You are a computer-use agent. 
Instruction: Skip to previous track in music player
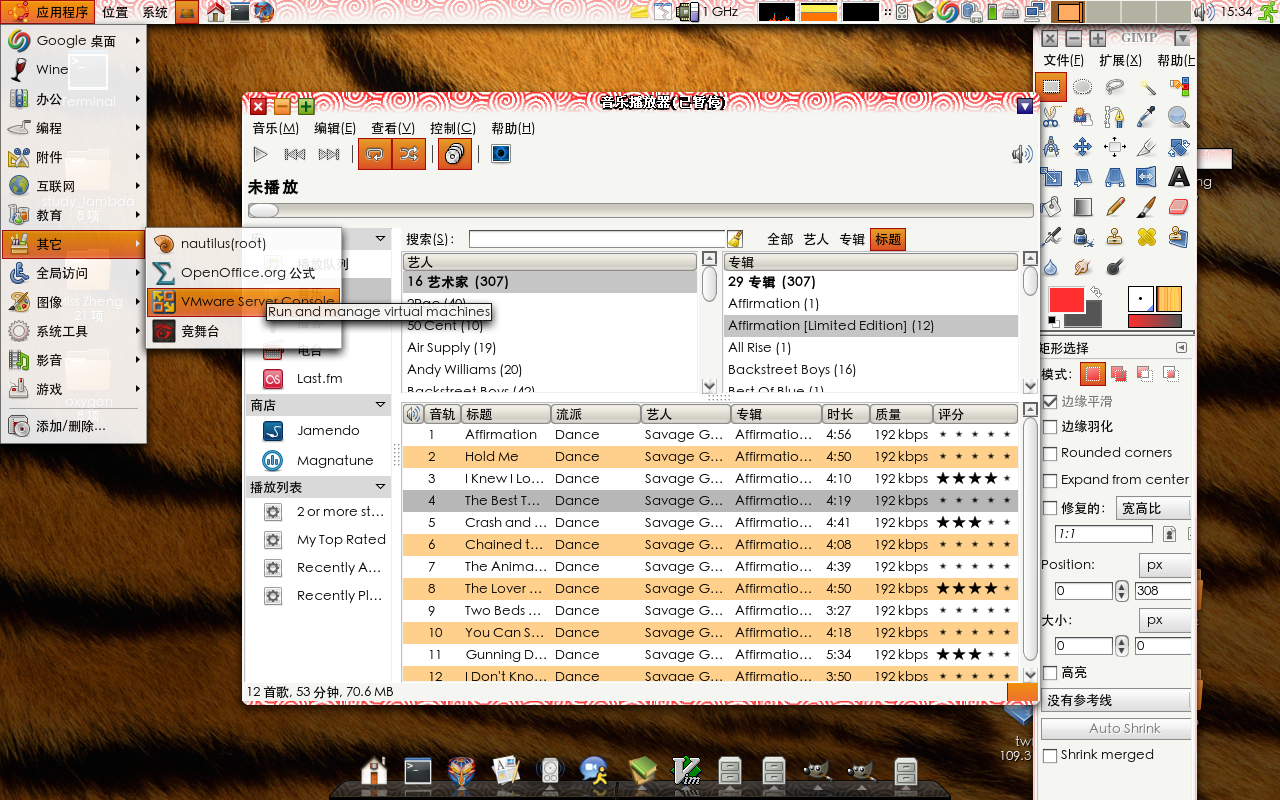pos(295,154)
